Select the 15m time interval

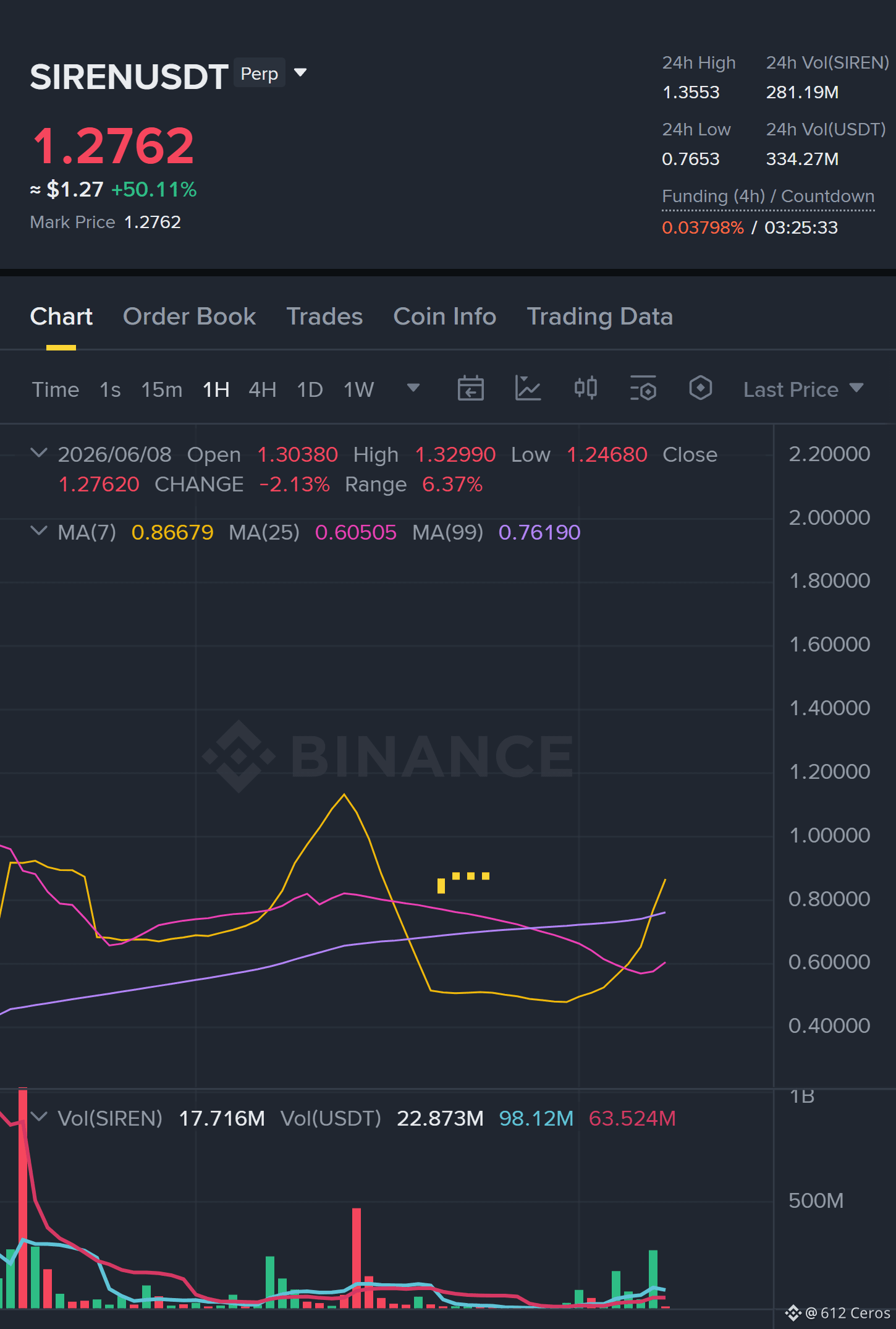click(x=161, y=389)
